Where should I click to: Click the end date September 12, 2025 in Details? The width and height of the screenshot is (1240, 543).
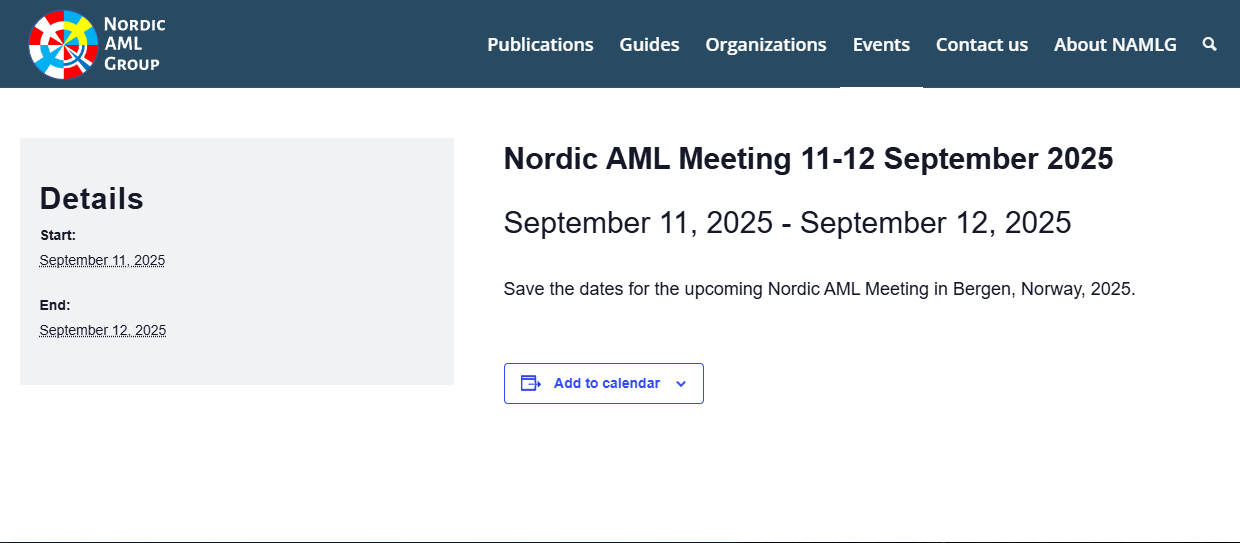[x=103, y=330]
